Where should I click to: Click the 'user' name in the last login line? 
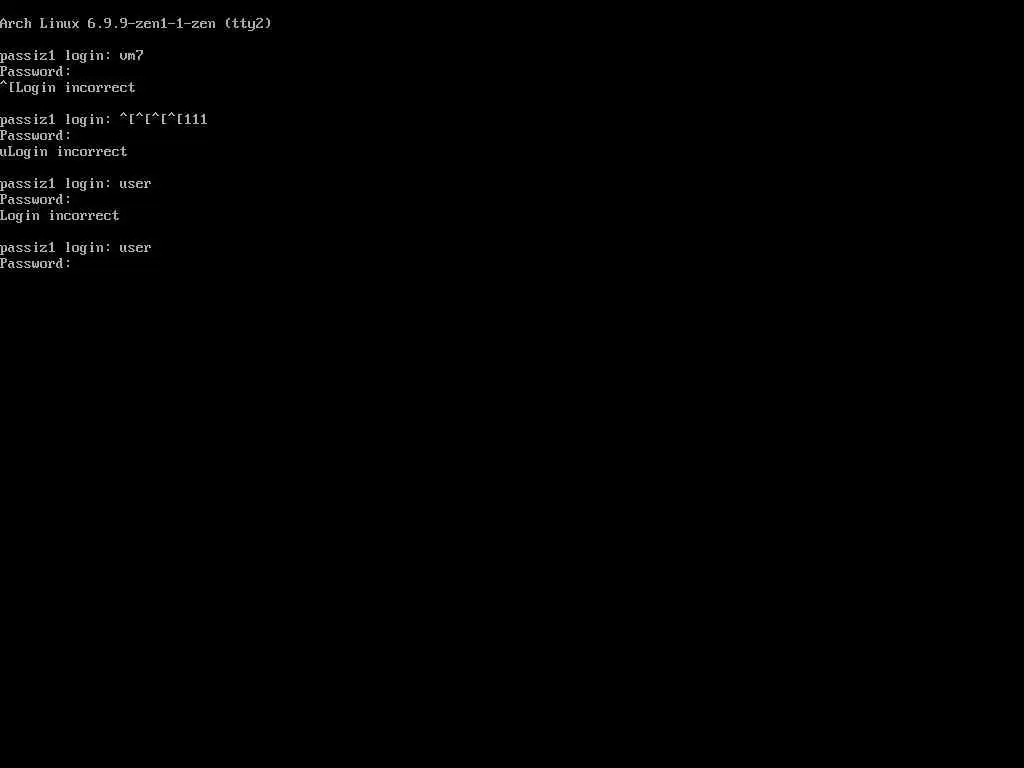point(135,248)
